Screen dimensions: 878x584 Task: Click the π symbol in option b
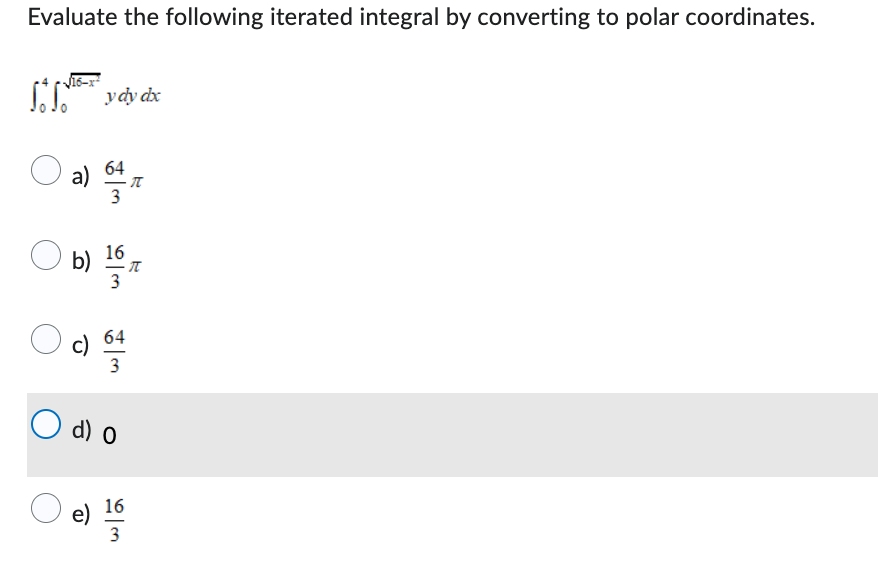pyautogui.click(x=136, y=265)
